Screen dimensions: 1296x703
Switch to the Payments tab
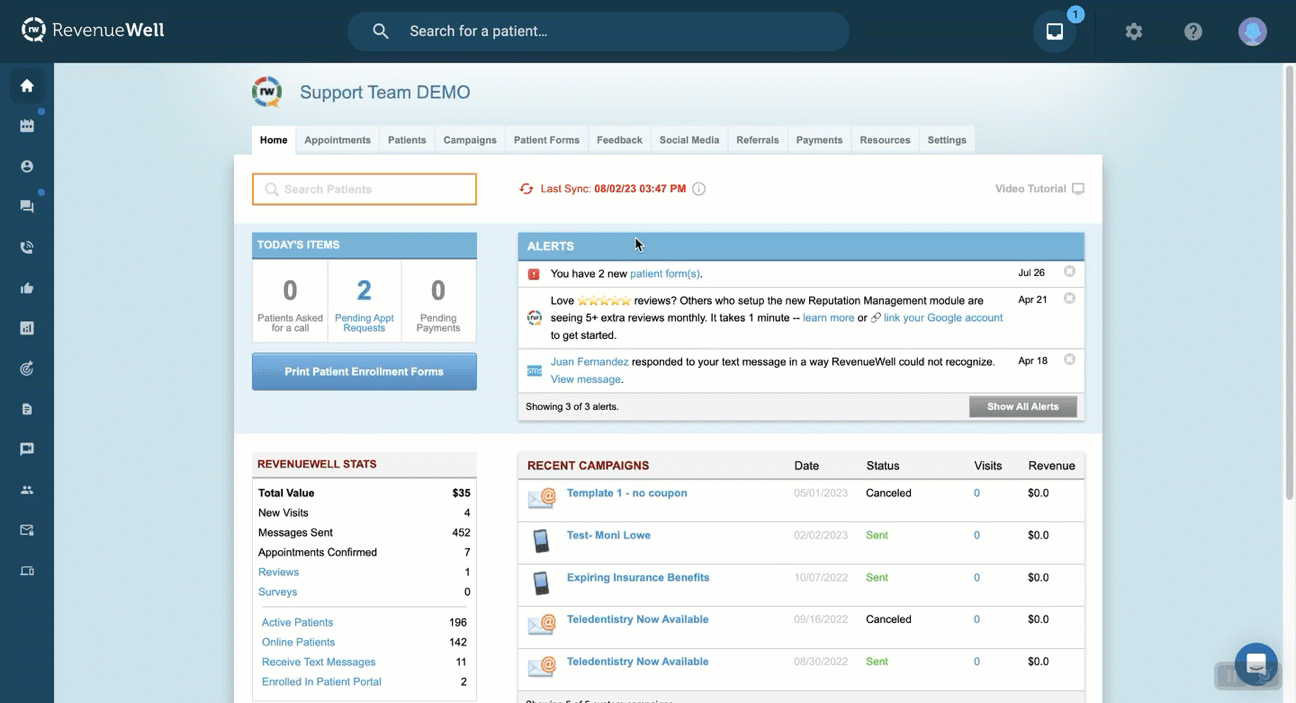click(820, 140)
